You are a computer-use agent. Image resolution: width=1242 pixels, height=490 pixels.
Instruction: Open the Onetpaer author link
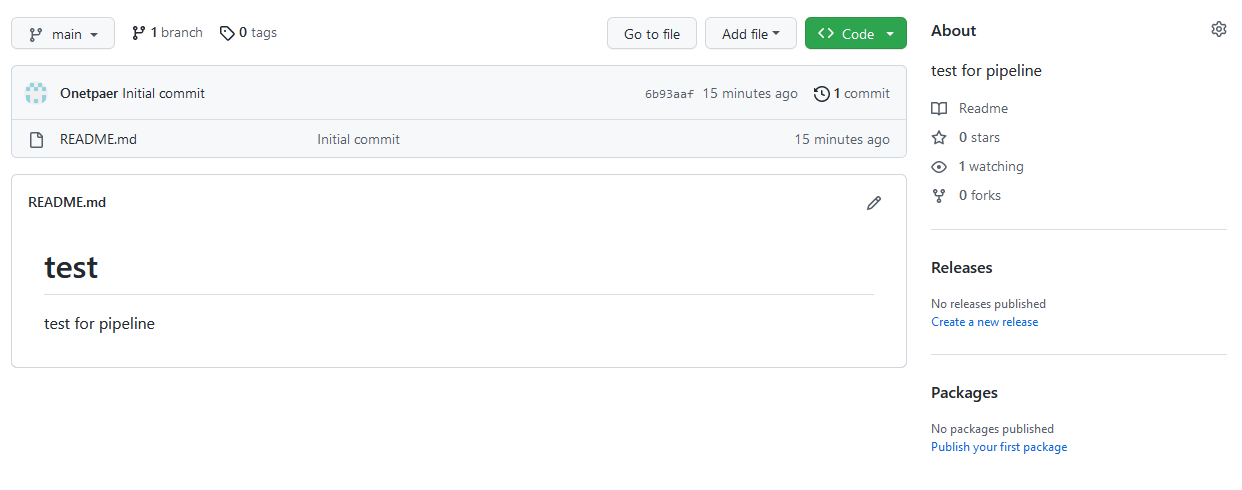tap(89, 93)
